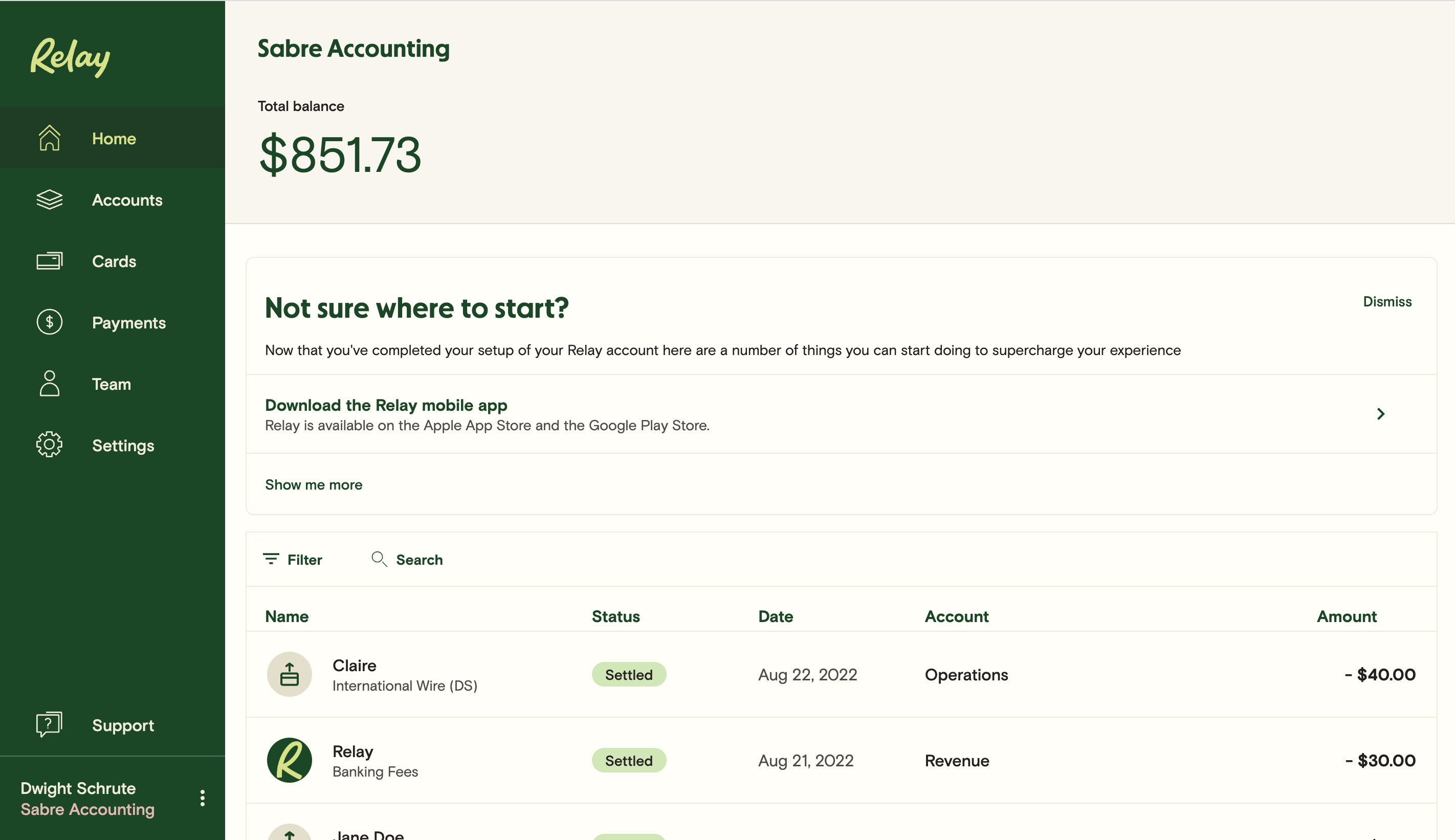
Task: Click the Filter lines icon
Action: pos(271,559)
